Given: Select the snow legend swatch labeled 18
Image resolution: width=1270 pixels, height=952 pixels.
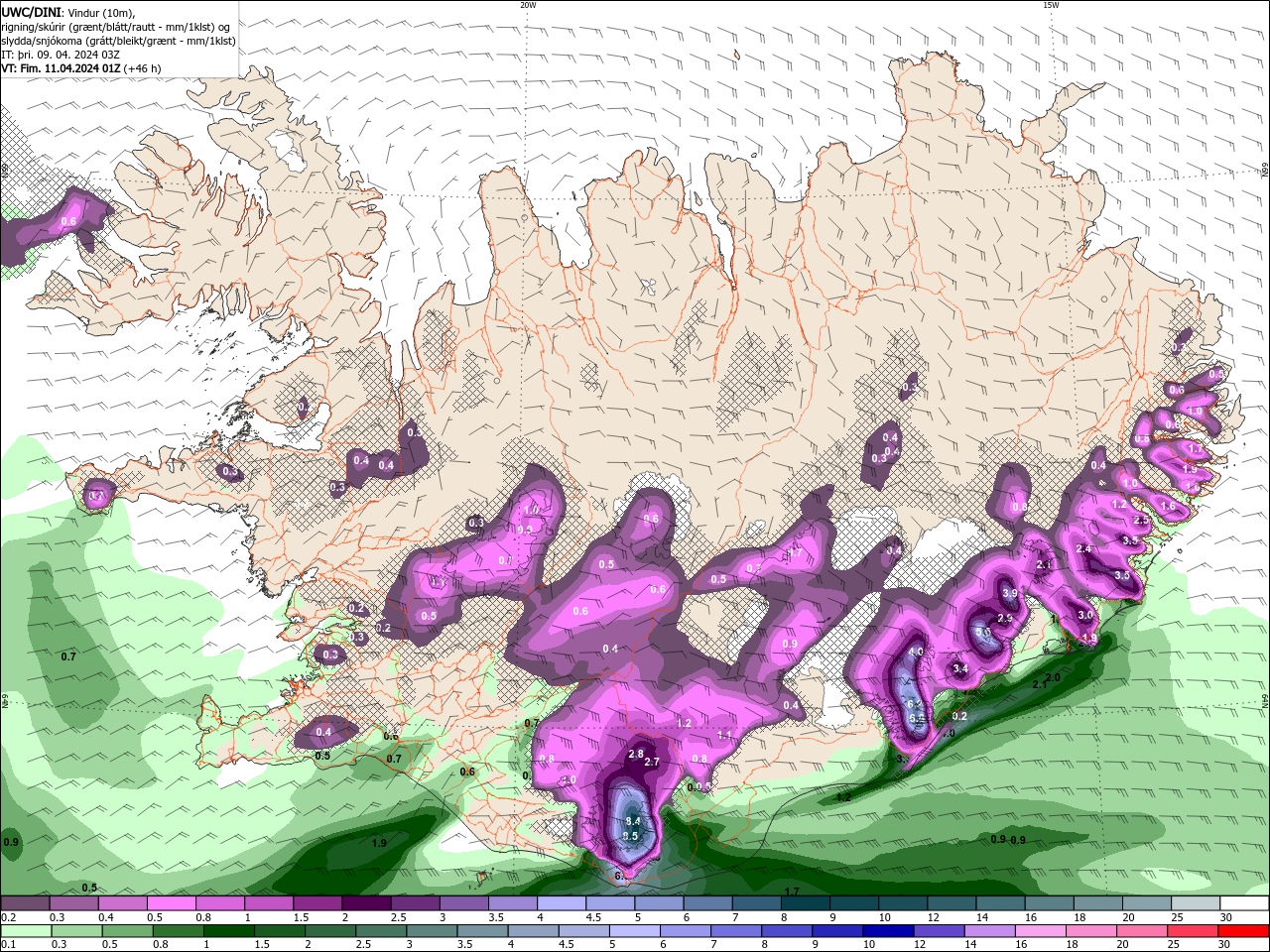Looking at the screenshot, I should [x=1098, y=903].
